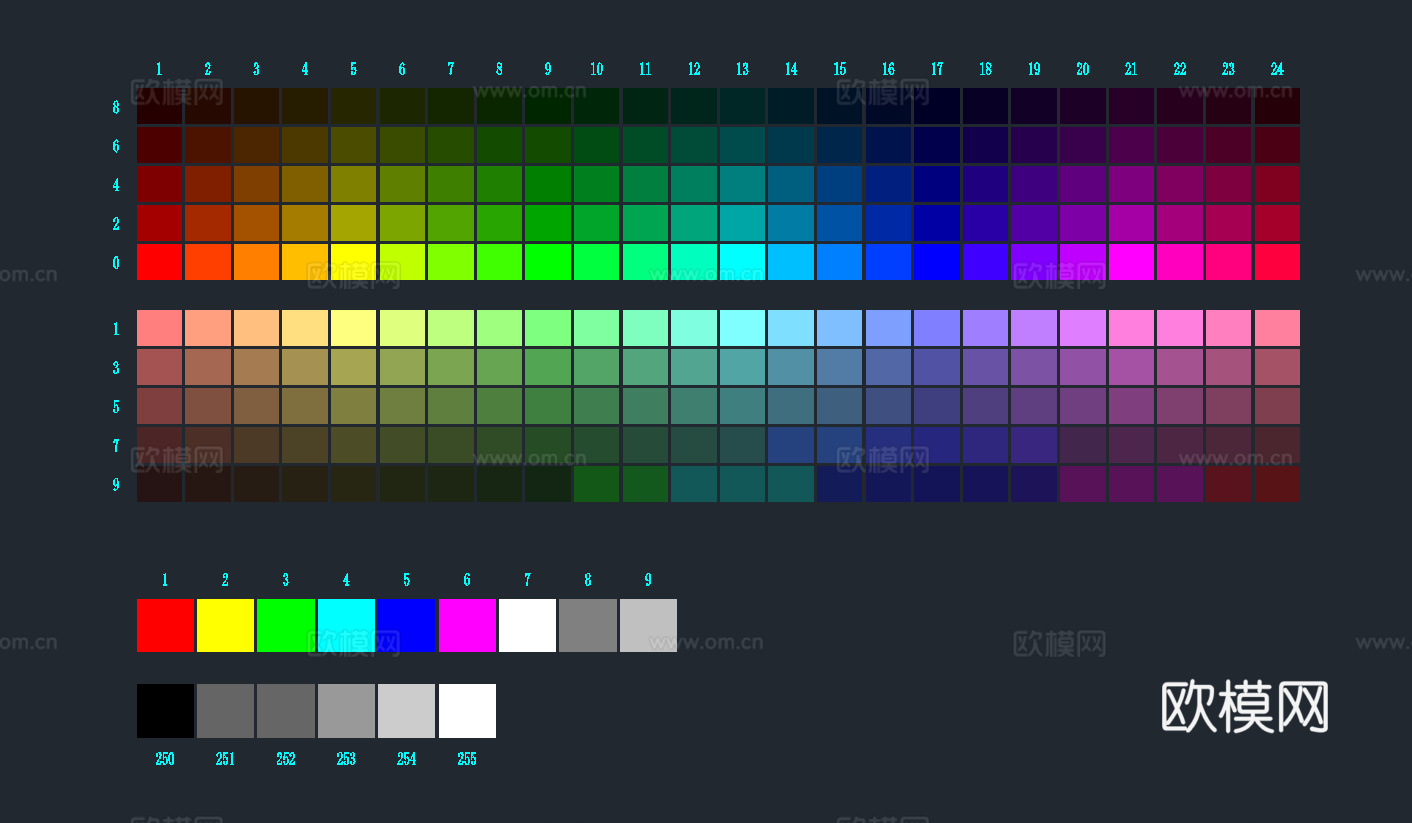
Task: Pick the dark maroon swatch at column 24, row 9
Action: 1277,484
